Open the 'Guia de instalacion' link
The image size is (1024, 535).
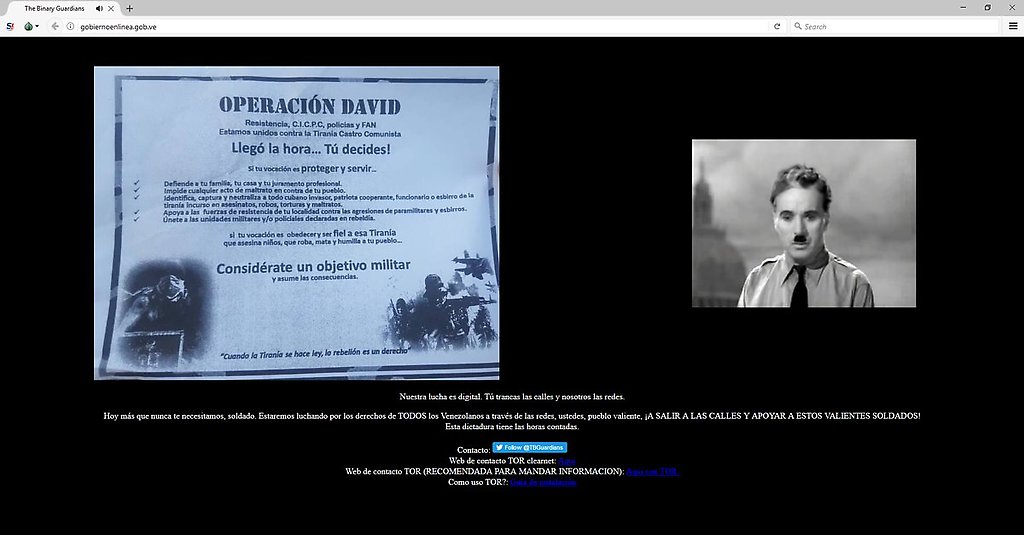[x=543, y=482]
